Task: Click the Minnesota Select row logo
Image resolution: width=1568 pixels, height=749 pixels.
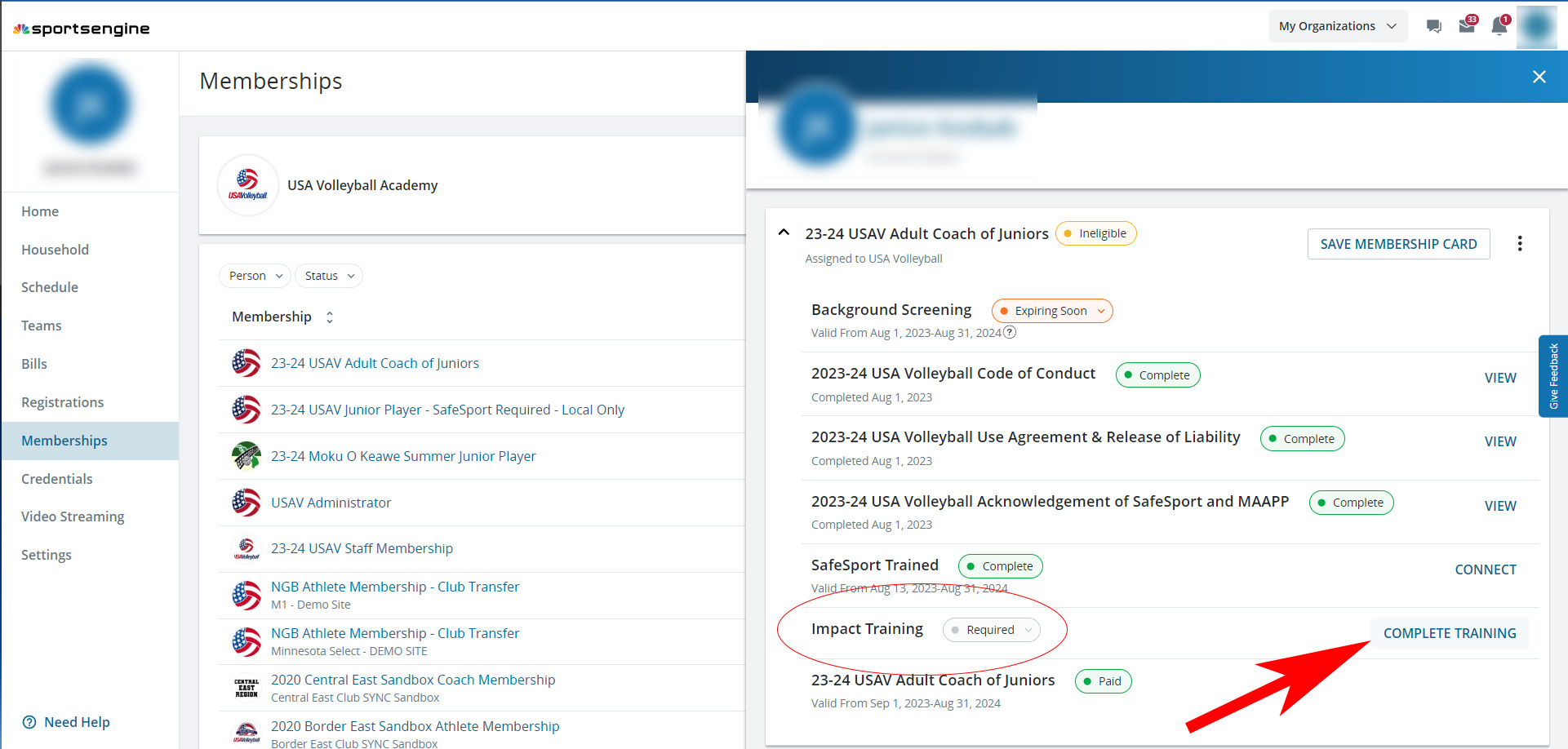Action: [x=247, y=642]
